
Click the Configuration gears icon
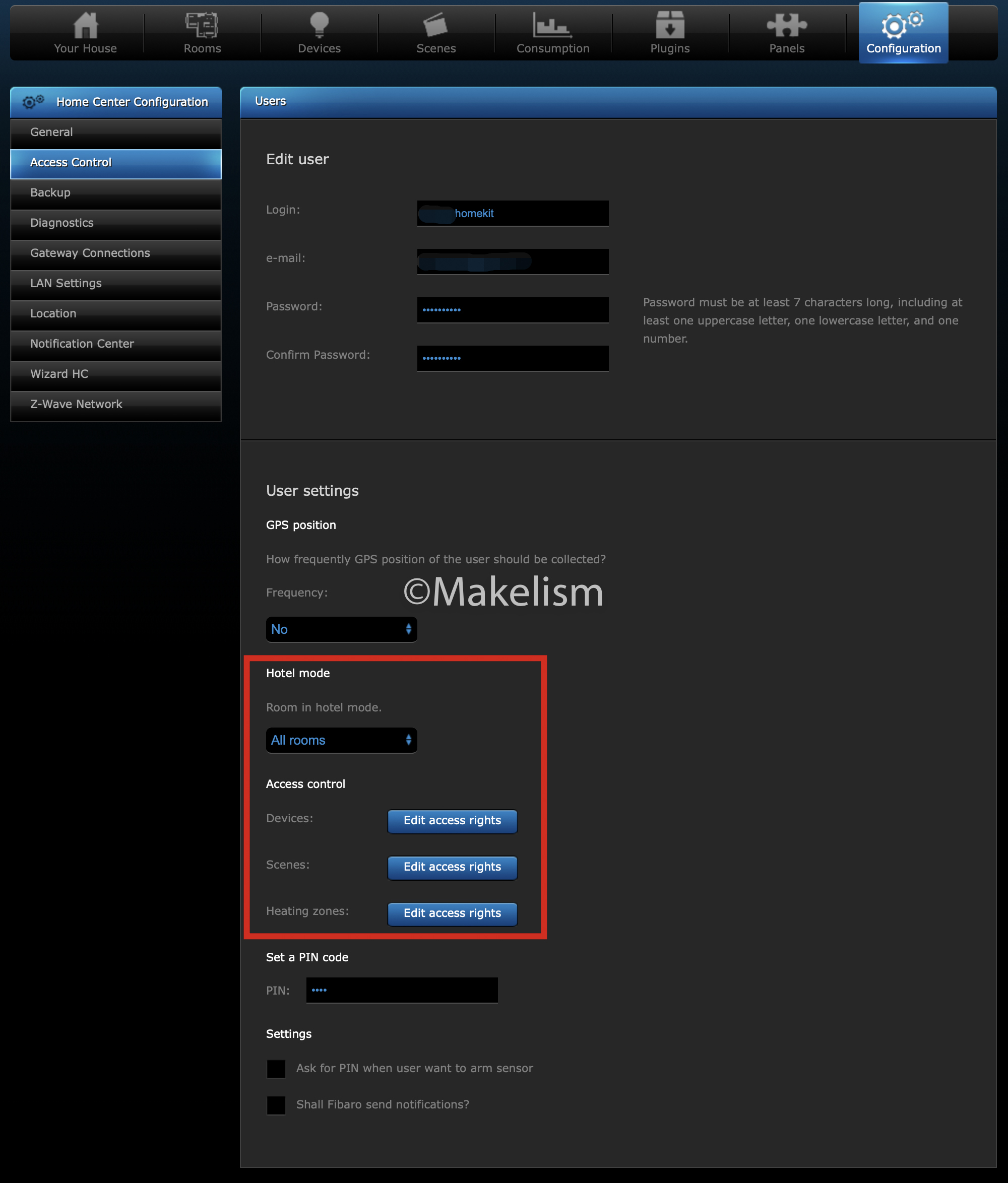[x=902, y=25]
